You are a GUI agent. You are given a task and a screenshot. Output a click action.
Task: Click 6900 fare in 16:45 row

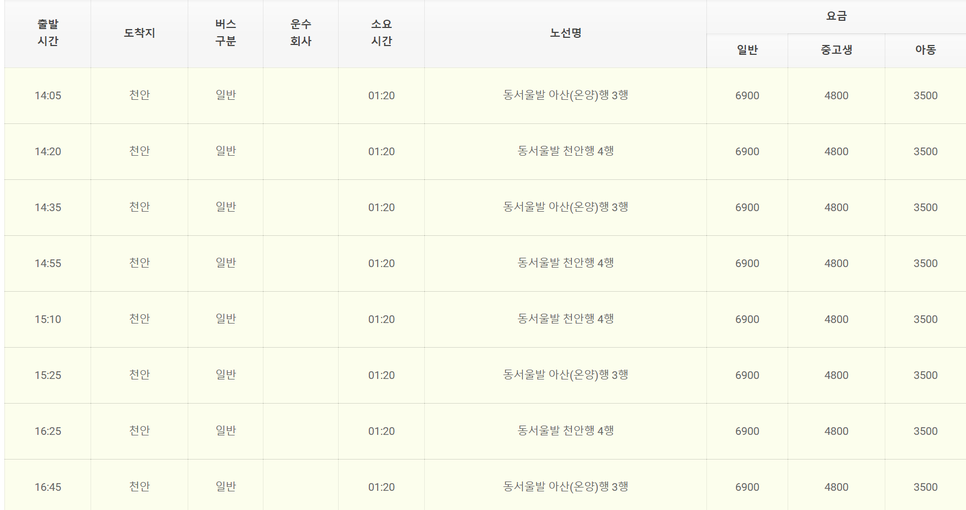tap(747, 487)
